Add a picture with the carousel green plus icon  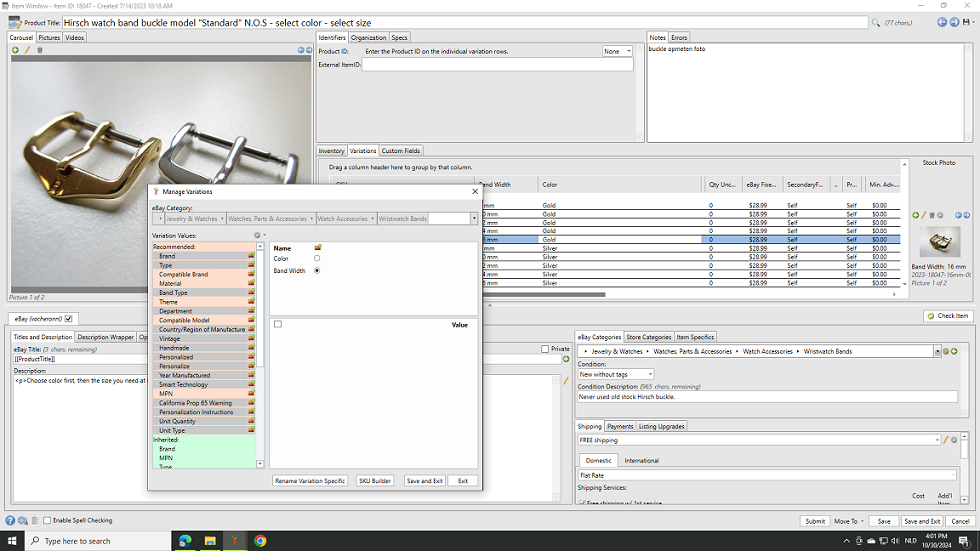click(15, 50)
